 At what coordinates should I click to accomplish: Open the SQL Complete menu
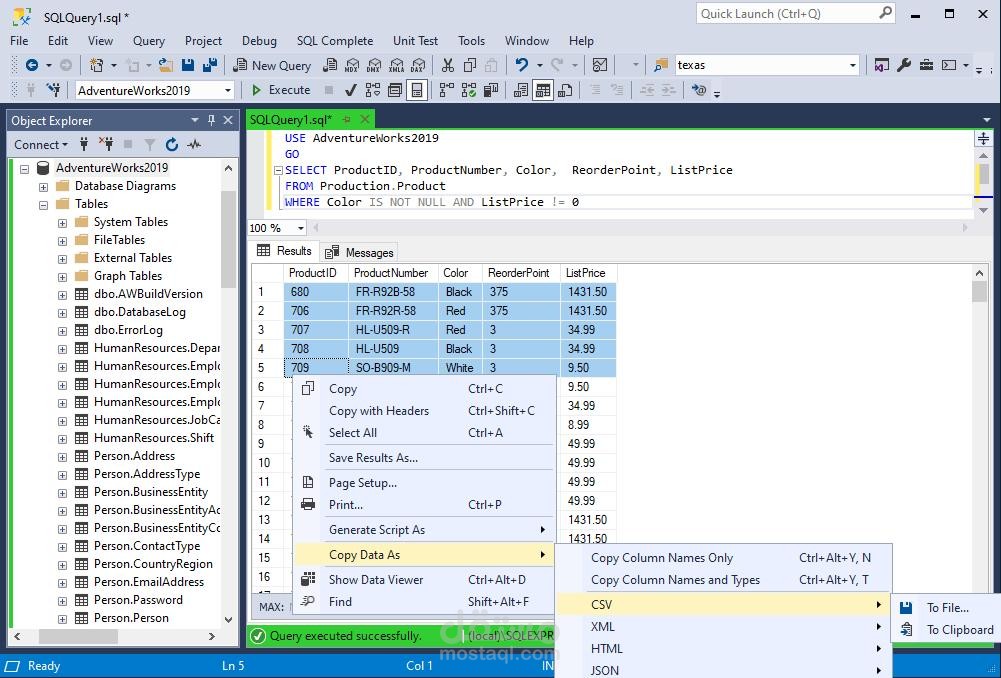335,41
